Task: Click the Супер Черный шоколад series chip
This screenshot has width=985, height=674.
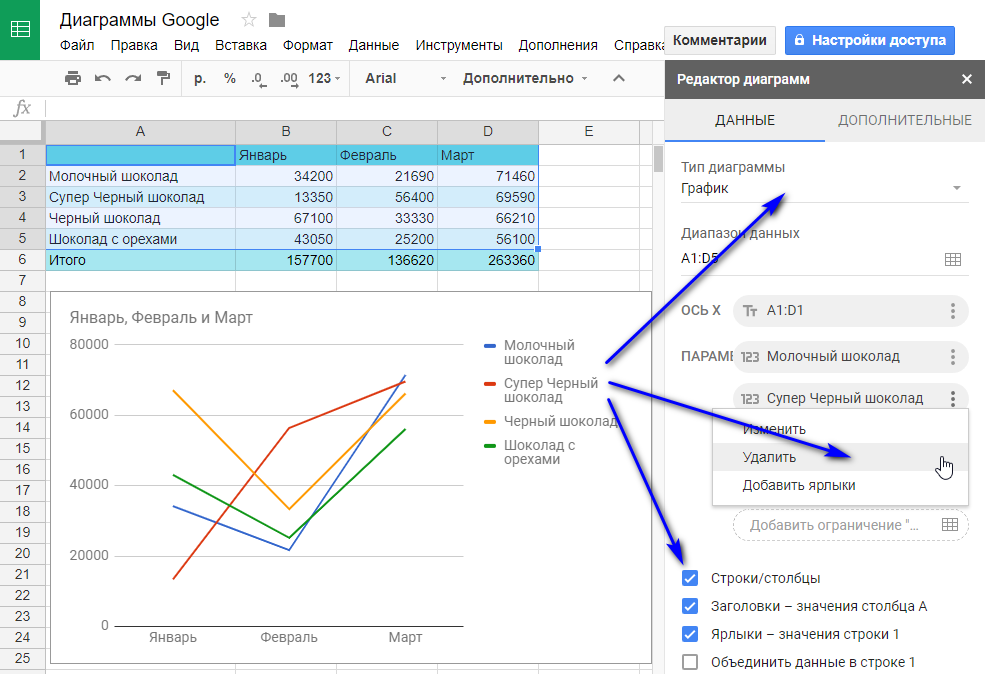Action: [851, 399]
